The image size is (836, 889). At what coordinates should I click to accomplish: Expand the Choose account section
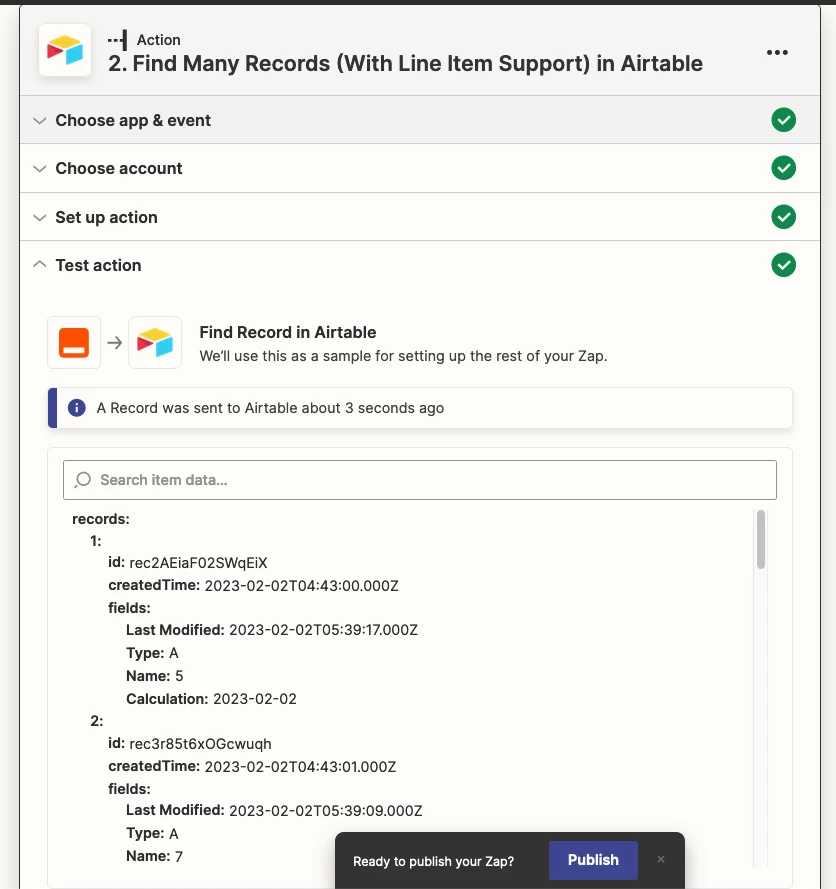click(x=420, y=168)
